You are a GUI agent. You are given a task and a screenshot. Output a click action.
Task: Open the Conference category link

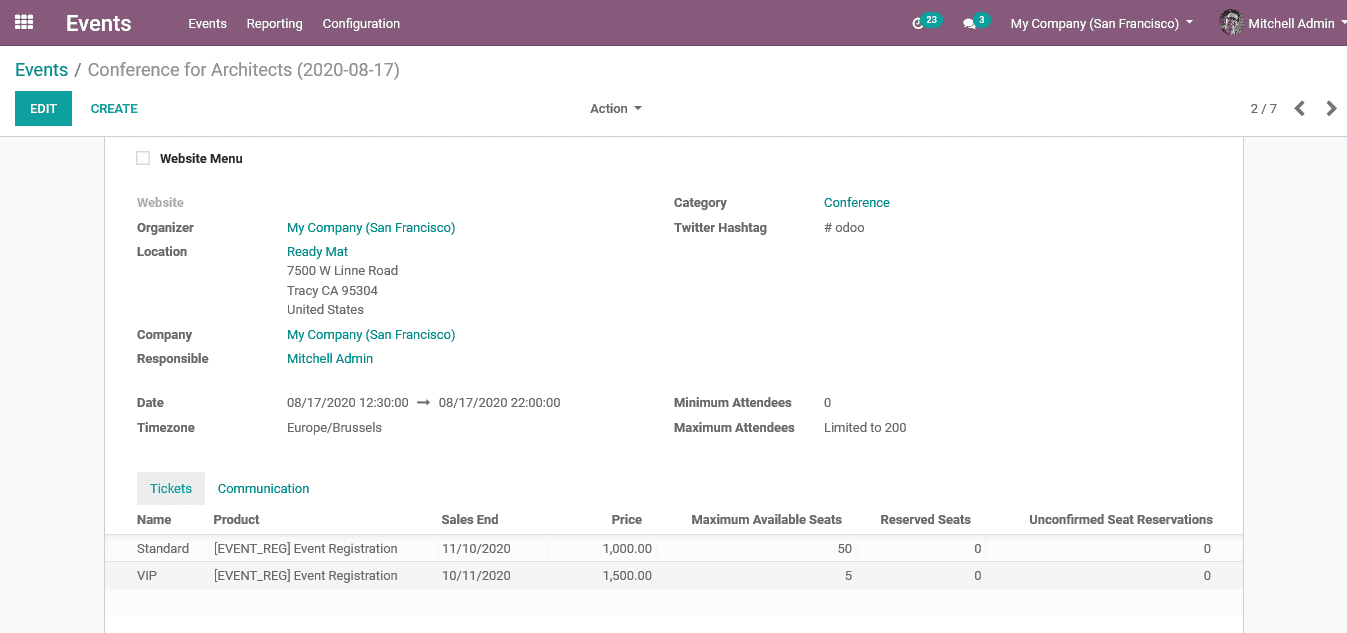[857, 203]
